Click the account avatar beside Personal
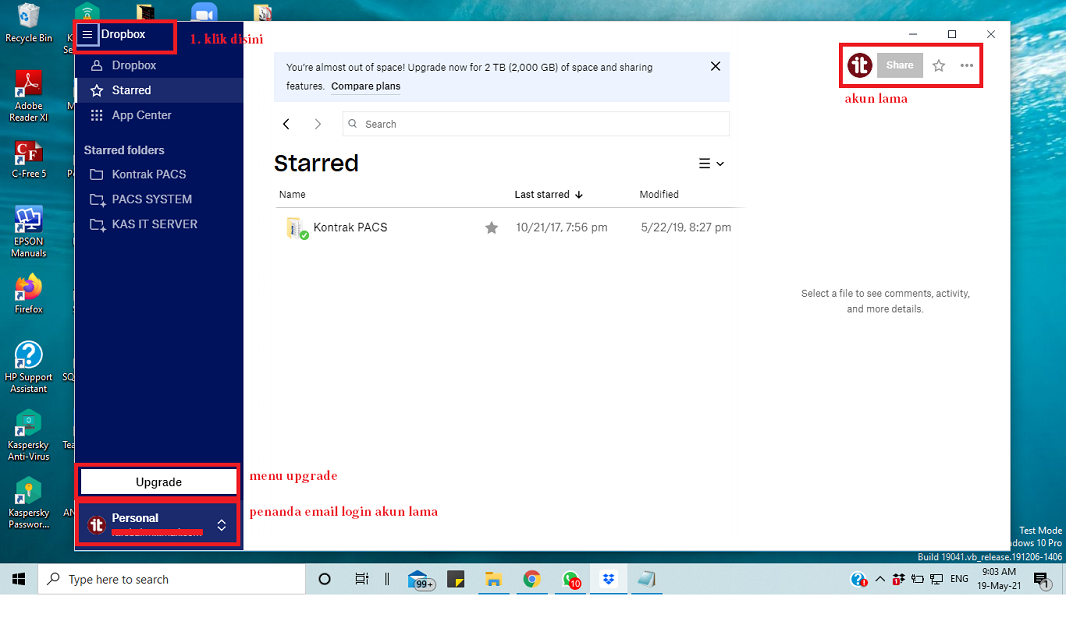Viewport: 1066px width, 630px height. pyautogui.click(x=97, y=525)
